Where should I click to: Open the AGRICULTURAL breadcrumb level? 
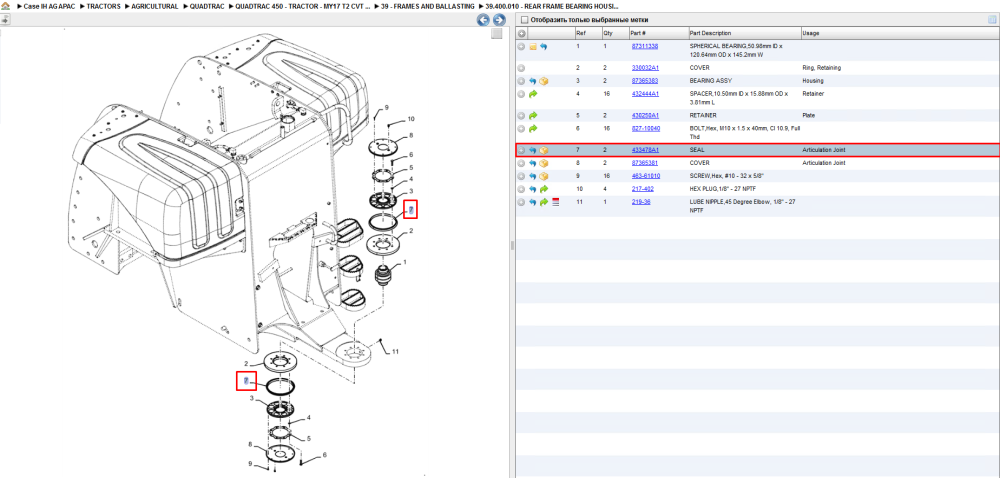pos(155,6)
